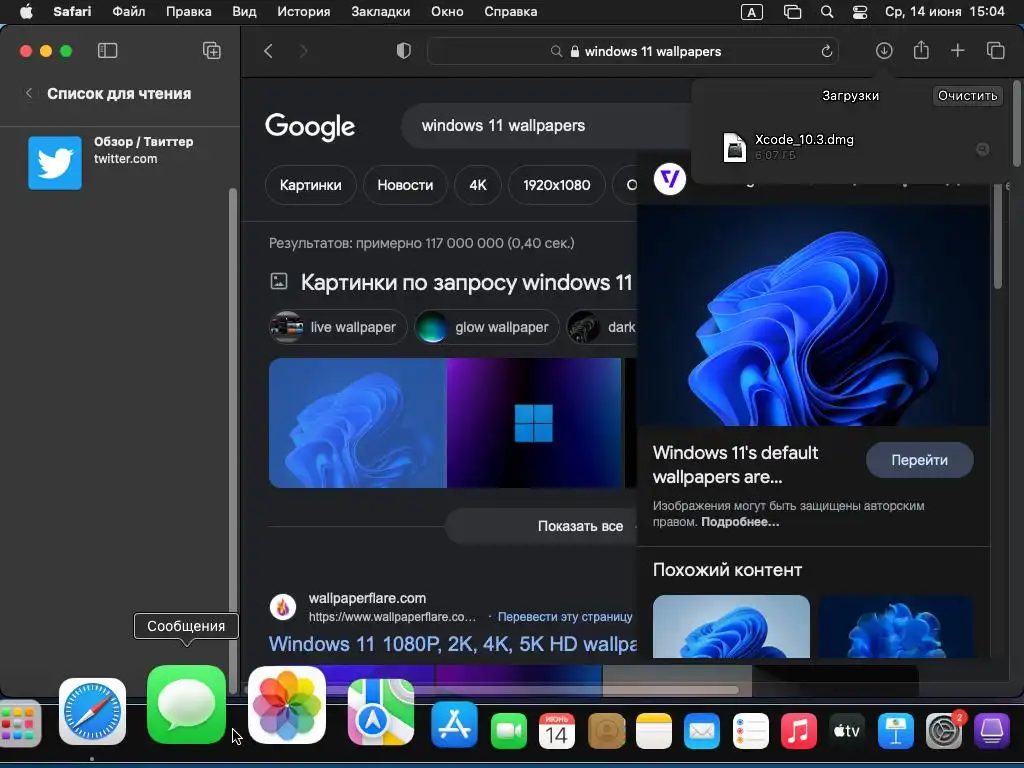Screen dimensions: 1024x768
Task: Launch FaceTime from the Dock
Action: 509,731
